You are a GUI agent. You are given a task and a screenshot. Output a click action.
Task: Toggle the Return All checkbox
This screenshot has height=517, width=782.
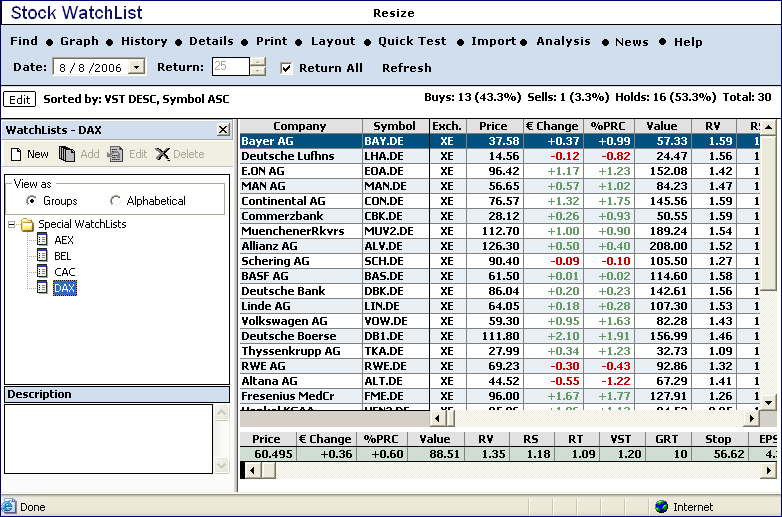pos(286,68)
